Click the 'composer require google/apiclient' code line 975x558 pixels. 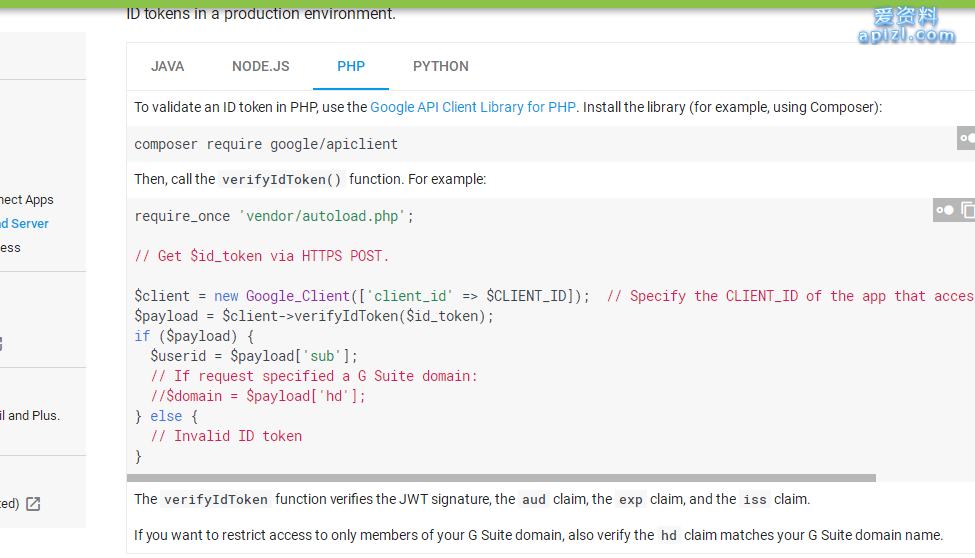point(266,144)
